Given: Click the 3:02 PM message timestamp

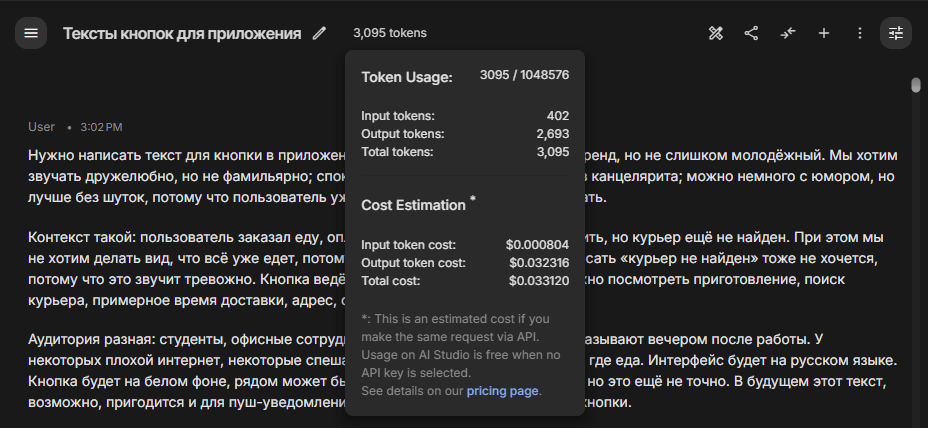Looking at the screenshot, I should (x=101, y=127).
